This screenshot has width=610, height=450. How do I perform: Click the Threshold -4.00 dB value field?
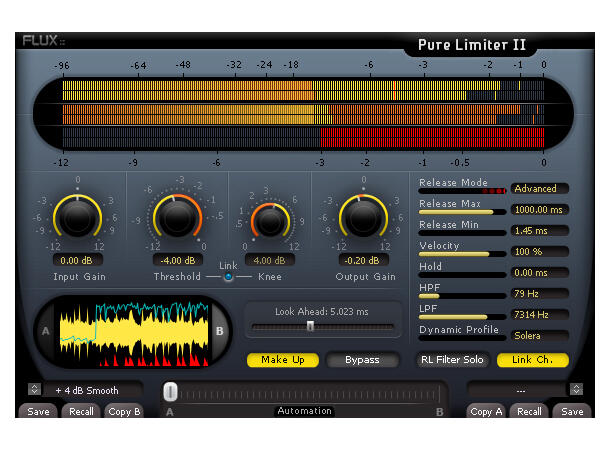(x=178, y=260)
